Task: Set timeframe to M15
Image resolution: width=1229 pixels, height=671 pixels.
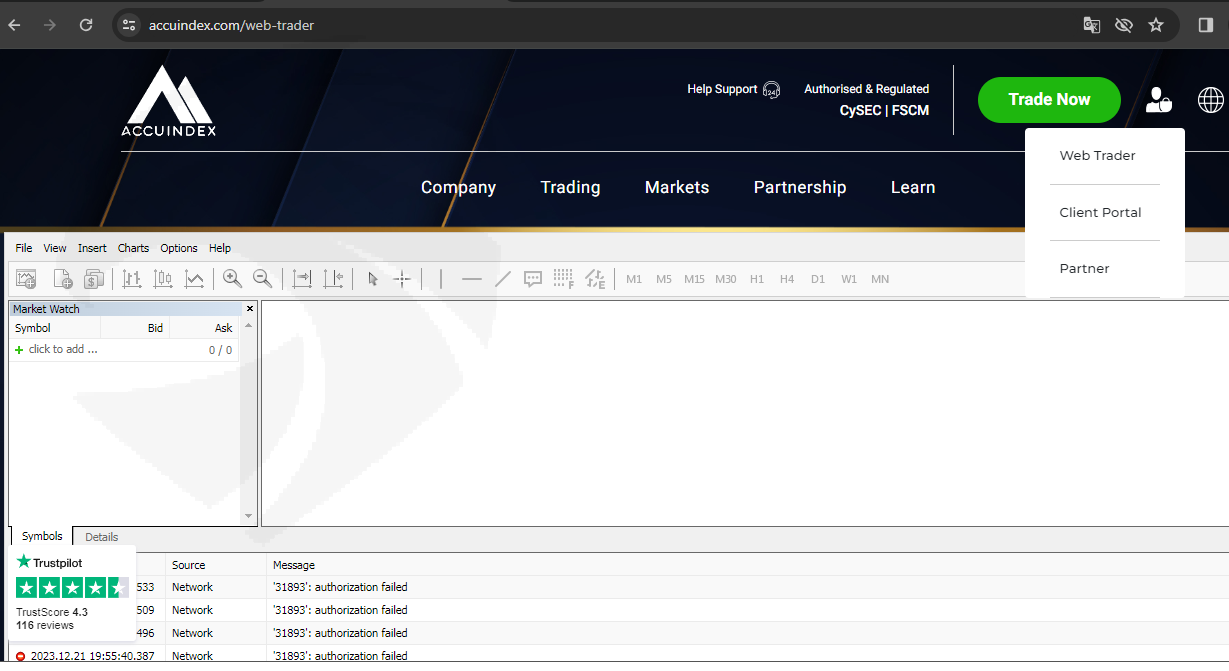Action: [695, 279]
